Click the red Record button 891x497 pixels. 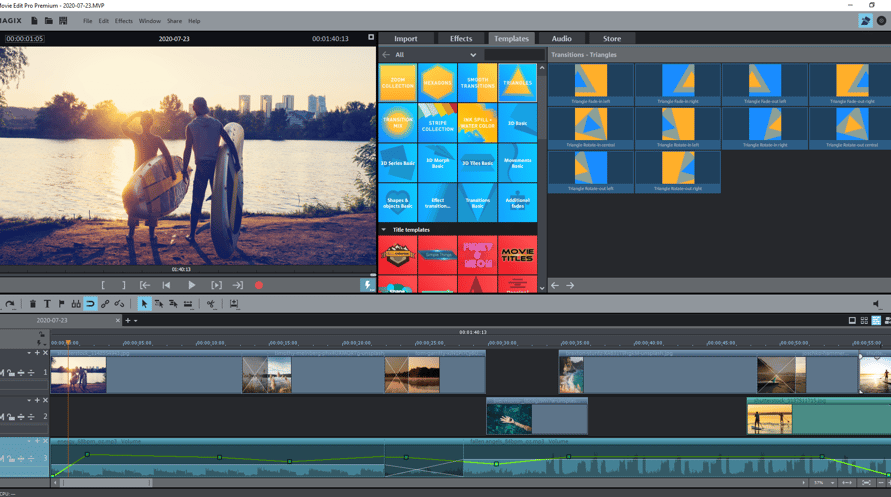tap(259, 285)
